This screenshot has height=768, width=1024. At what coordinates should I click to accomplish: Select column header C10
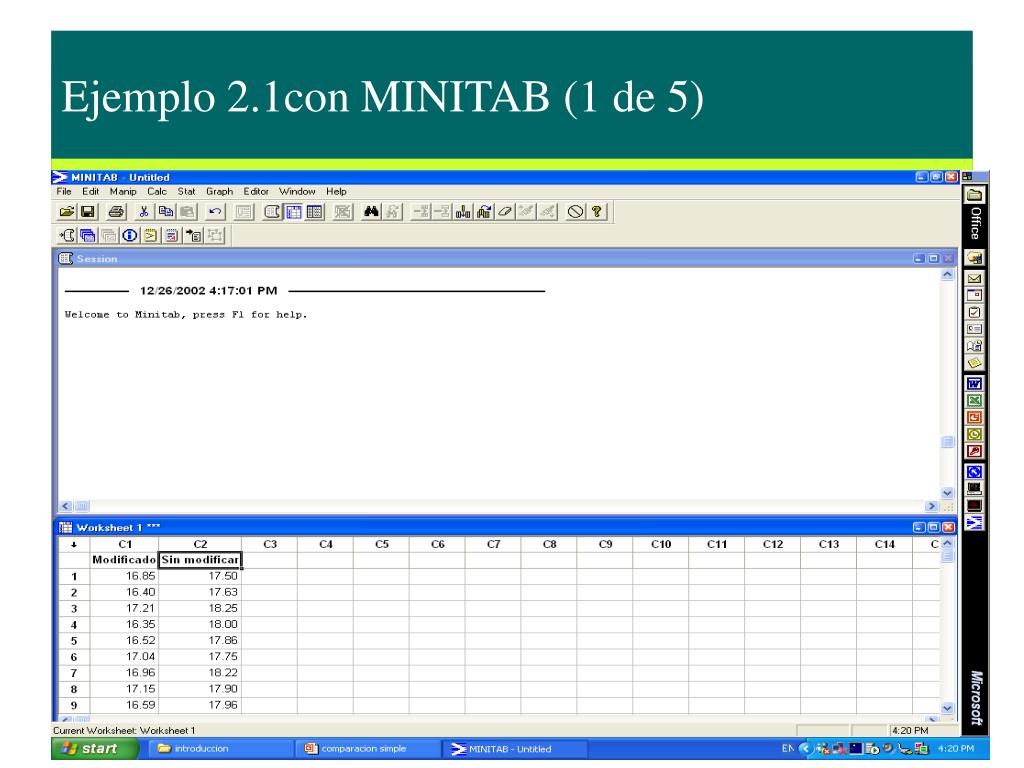pyautogui.click(x=661, y=544)
